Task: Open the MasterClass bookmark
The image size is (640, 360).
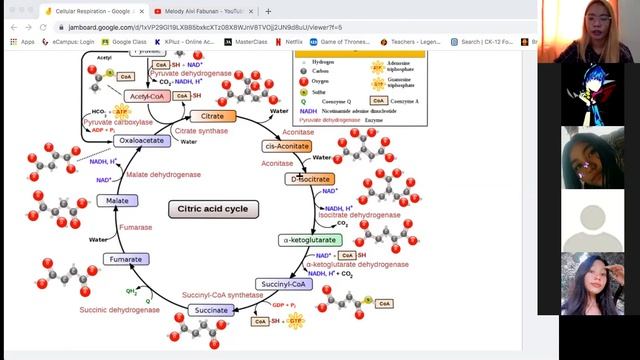Action: [246, 42]
